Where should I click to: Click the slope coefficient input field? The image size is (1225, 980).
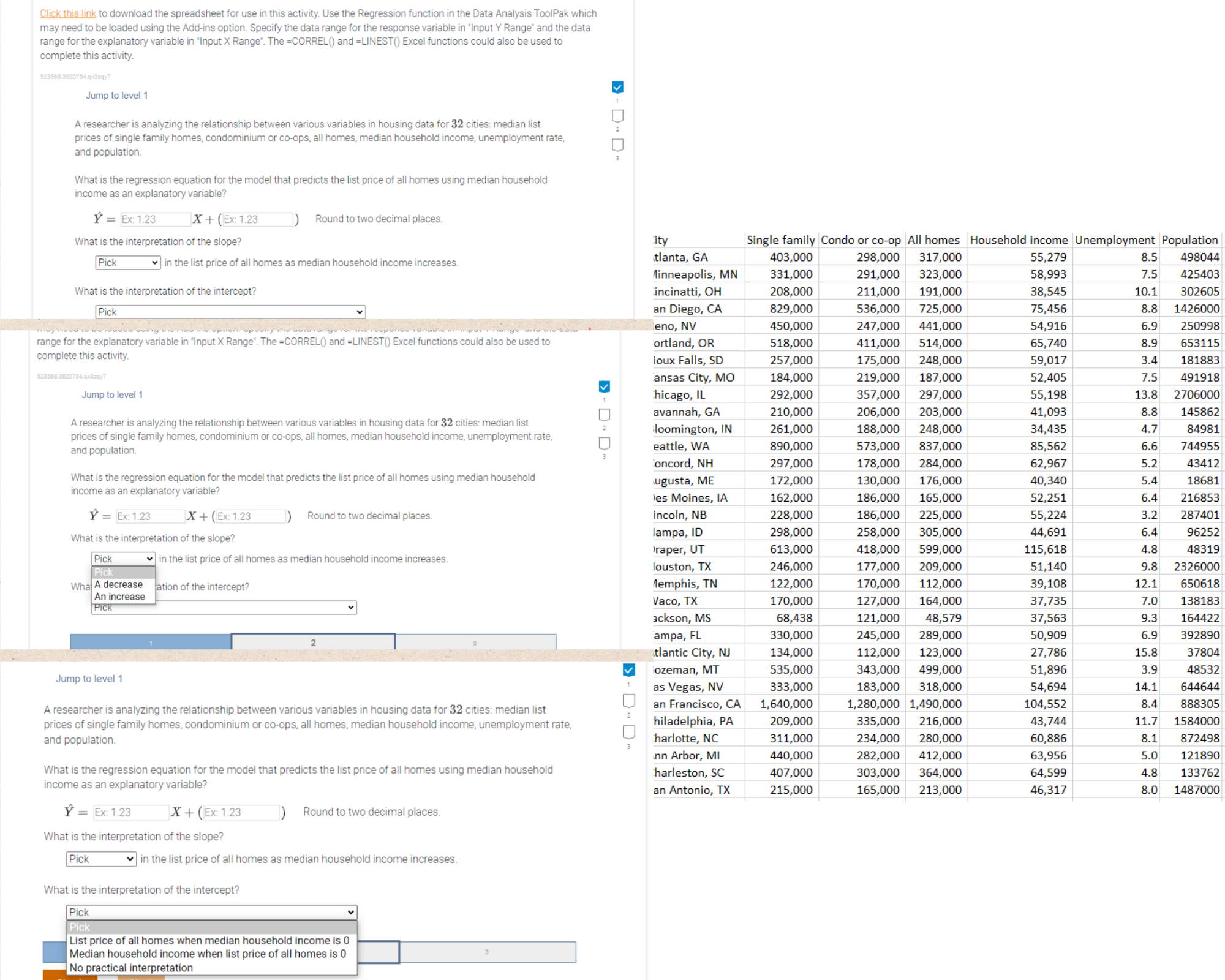pos(154,219)
